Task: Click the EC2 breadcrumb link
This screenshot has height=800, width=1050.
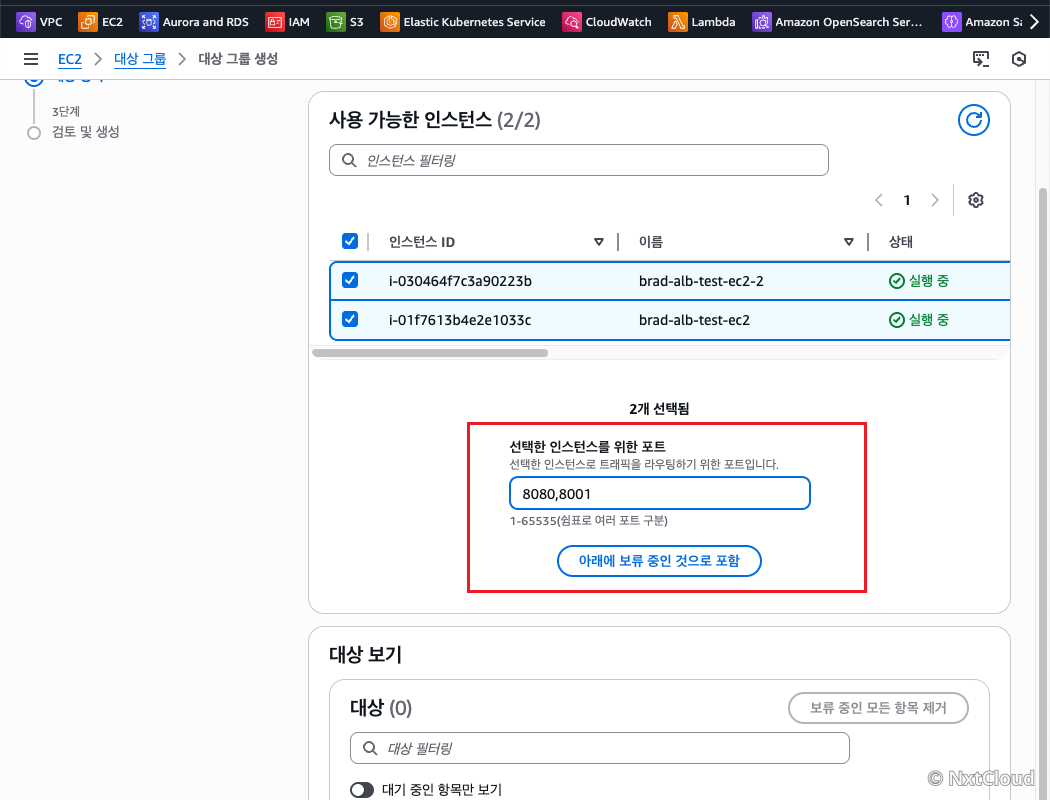Action: pyautogui.click(x=70, y=59)
